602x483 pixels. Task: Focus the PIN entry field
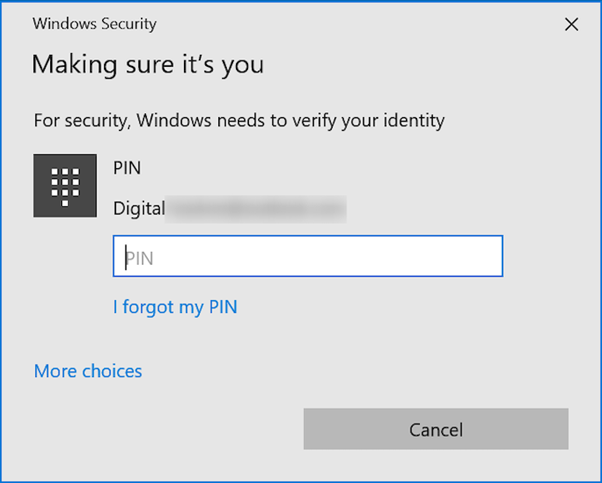point(307,257)
